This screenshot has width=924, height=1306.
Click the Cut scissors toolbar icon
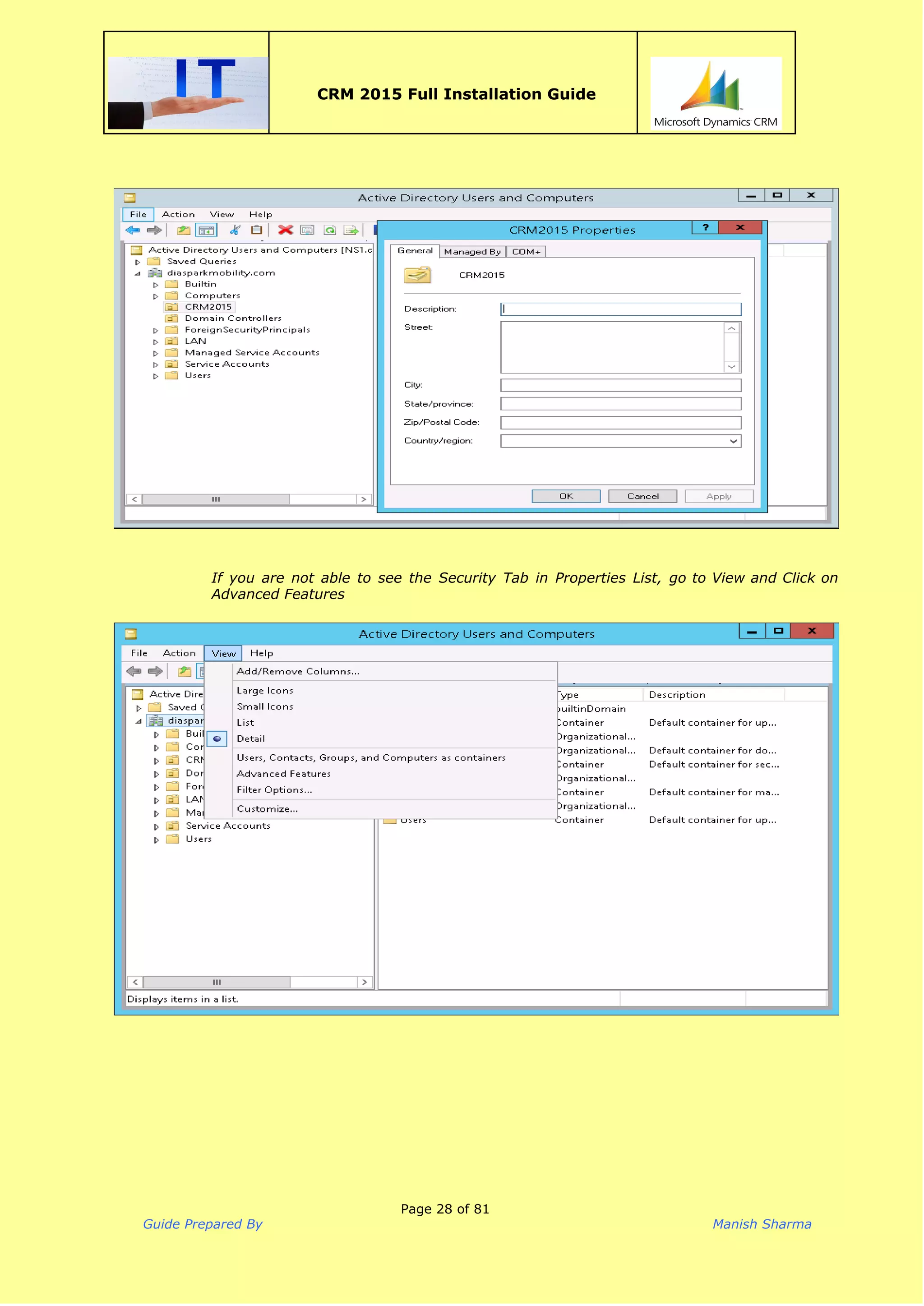235,231
